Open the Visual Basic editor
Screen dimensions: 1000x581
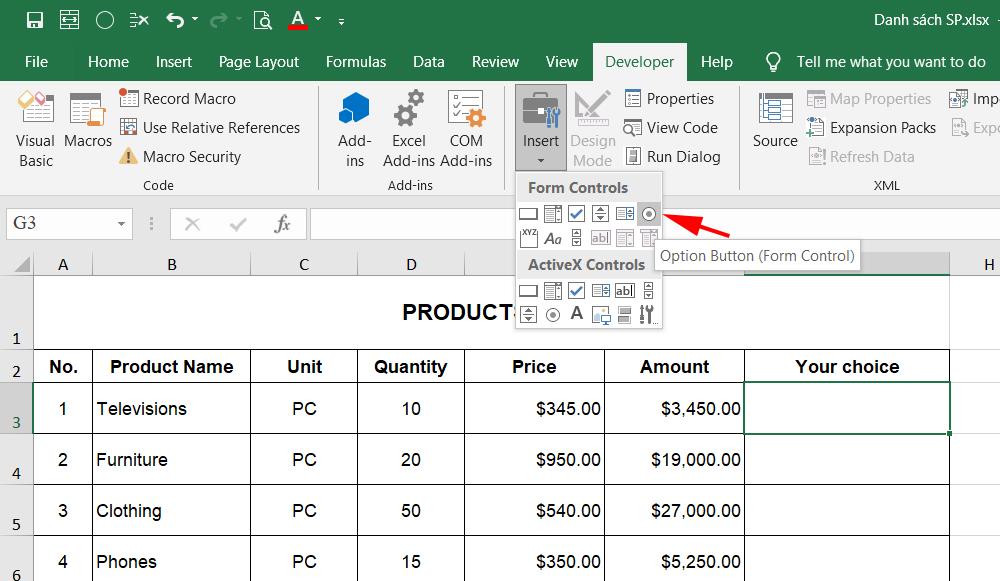point(36,129)
